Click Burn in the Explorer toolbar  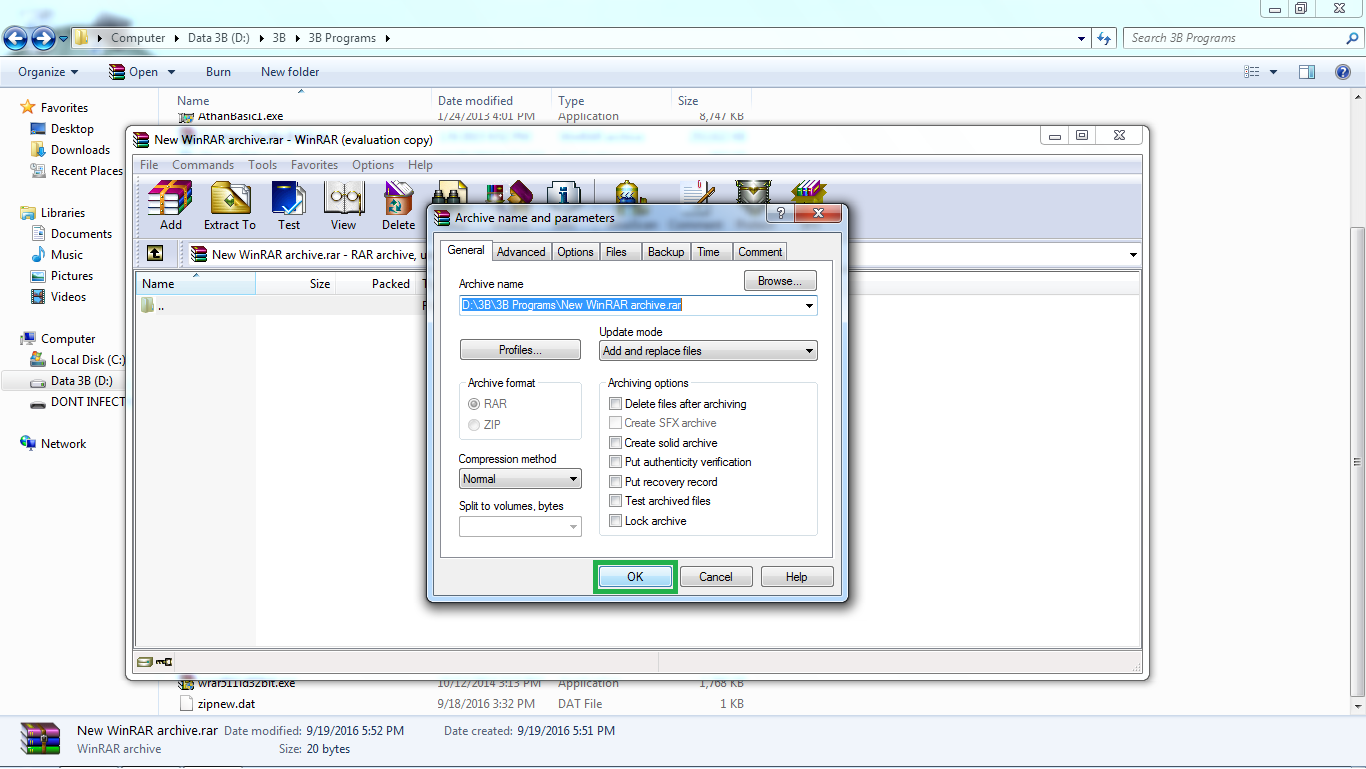(218, 72)
